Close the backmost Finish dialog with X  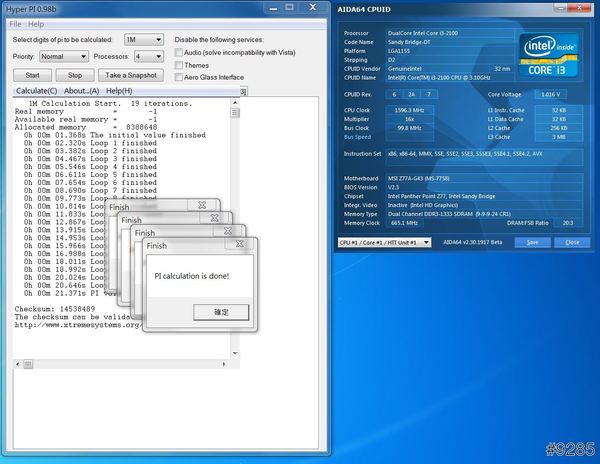click(x=202, y=206)
